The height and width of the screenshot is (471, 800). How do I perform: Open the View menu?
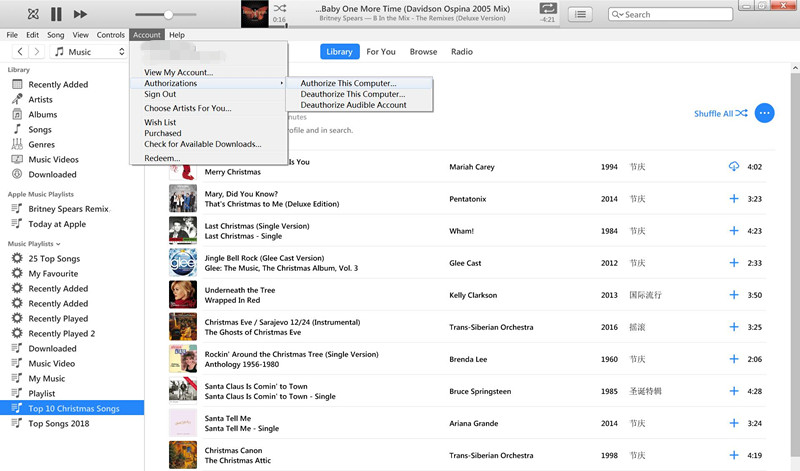pos(80,35)
